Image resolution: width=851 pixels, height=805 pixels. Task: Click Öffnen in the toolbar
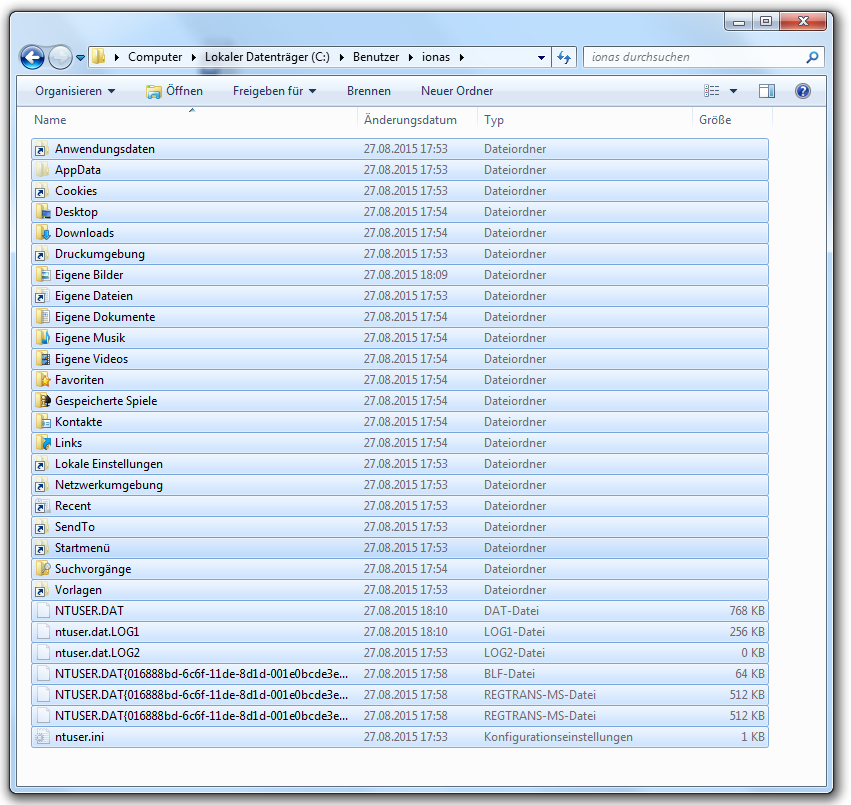click(x=174, y=91)
